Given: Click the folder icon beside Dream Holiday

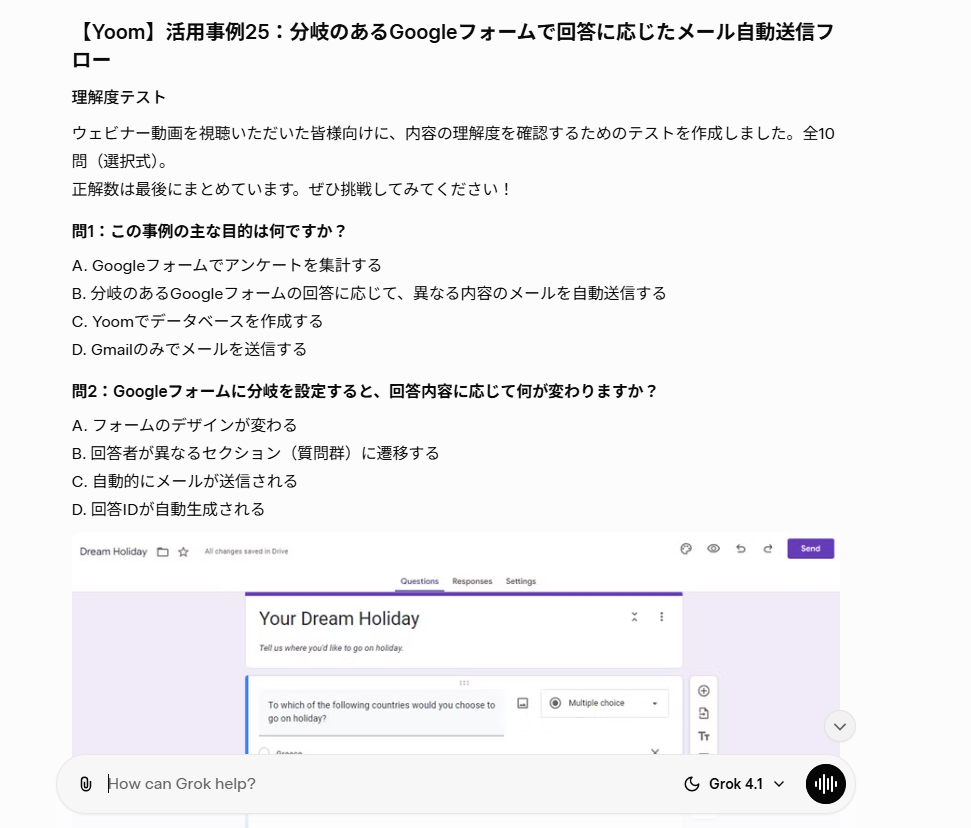Looking at the screenshot, I should click(163, 552).
